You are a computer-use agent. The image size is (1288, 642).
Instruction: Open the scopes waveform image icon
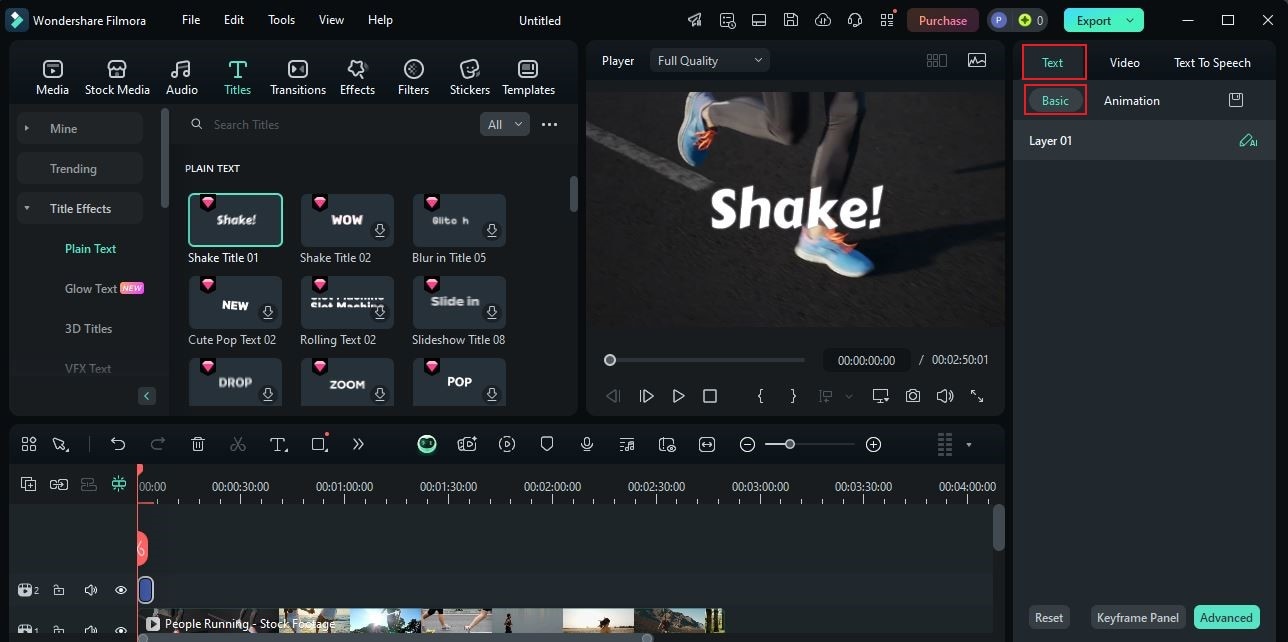click(977, 60)
